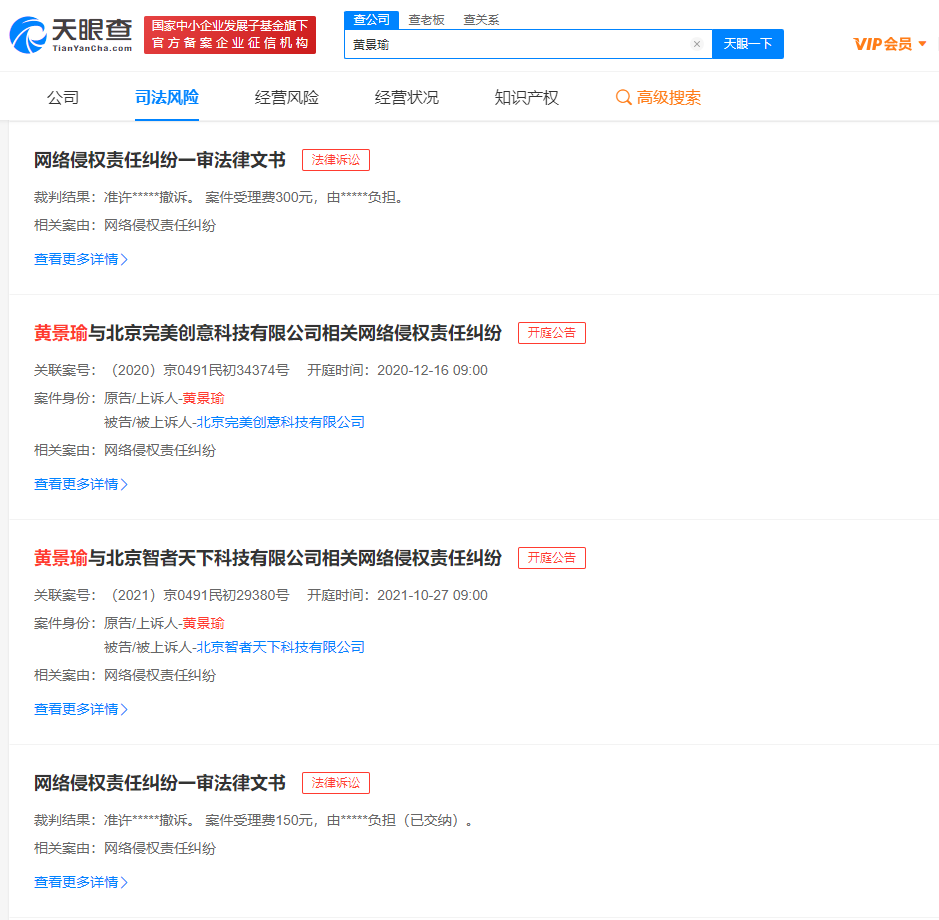Open first 网络侵权责任纠纷一审法律文书 title with 300元 fee
Viewport: 939px width, 920px height.
pos(159,160)
